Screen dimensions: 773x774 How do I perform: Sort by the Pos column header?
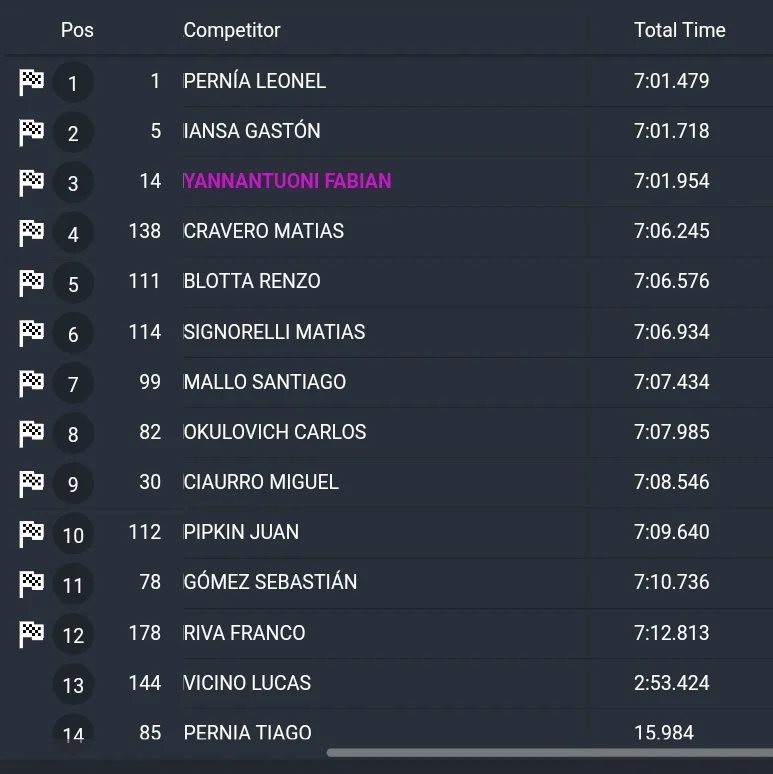tap(77, 30)
